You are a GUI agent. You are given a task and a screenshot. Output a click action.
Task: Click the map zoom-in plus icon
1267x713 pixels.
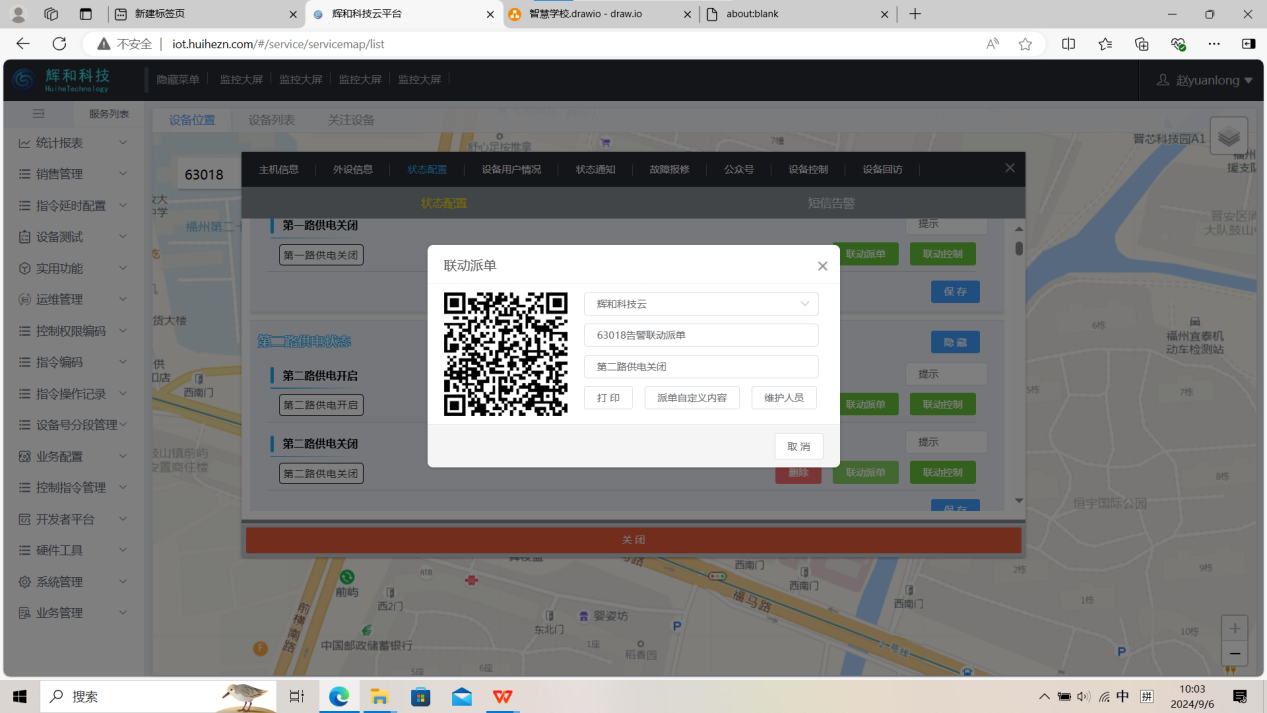pos(1234,628)
